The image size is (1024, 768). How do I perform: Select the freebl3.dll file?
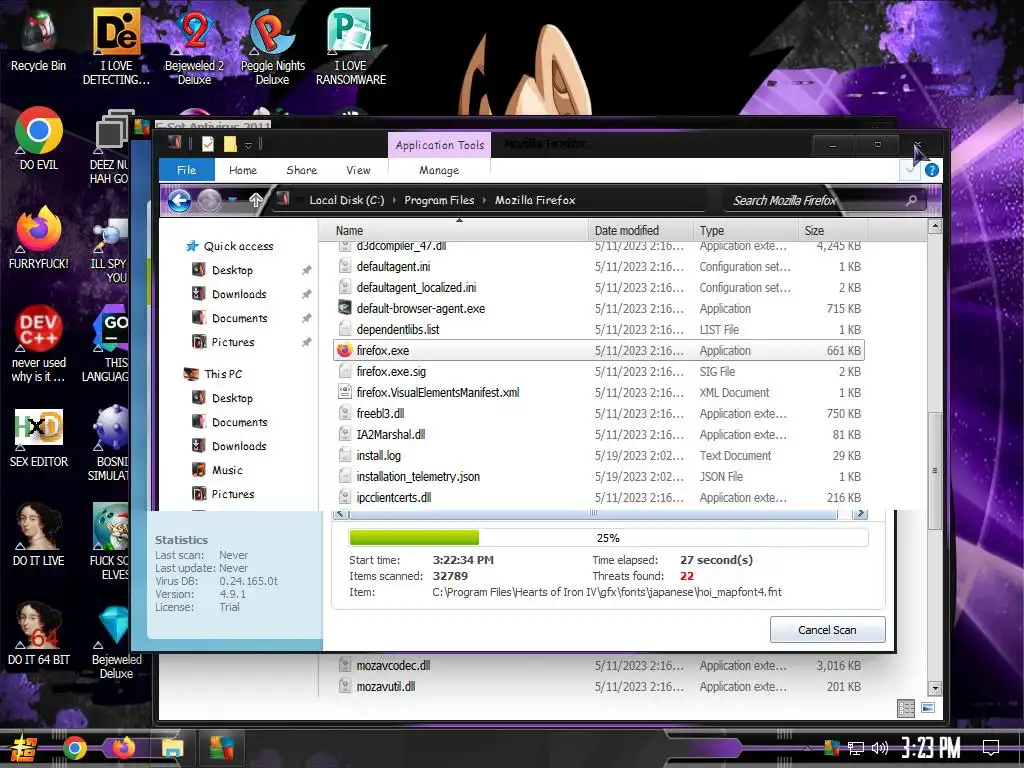(599, 413)
